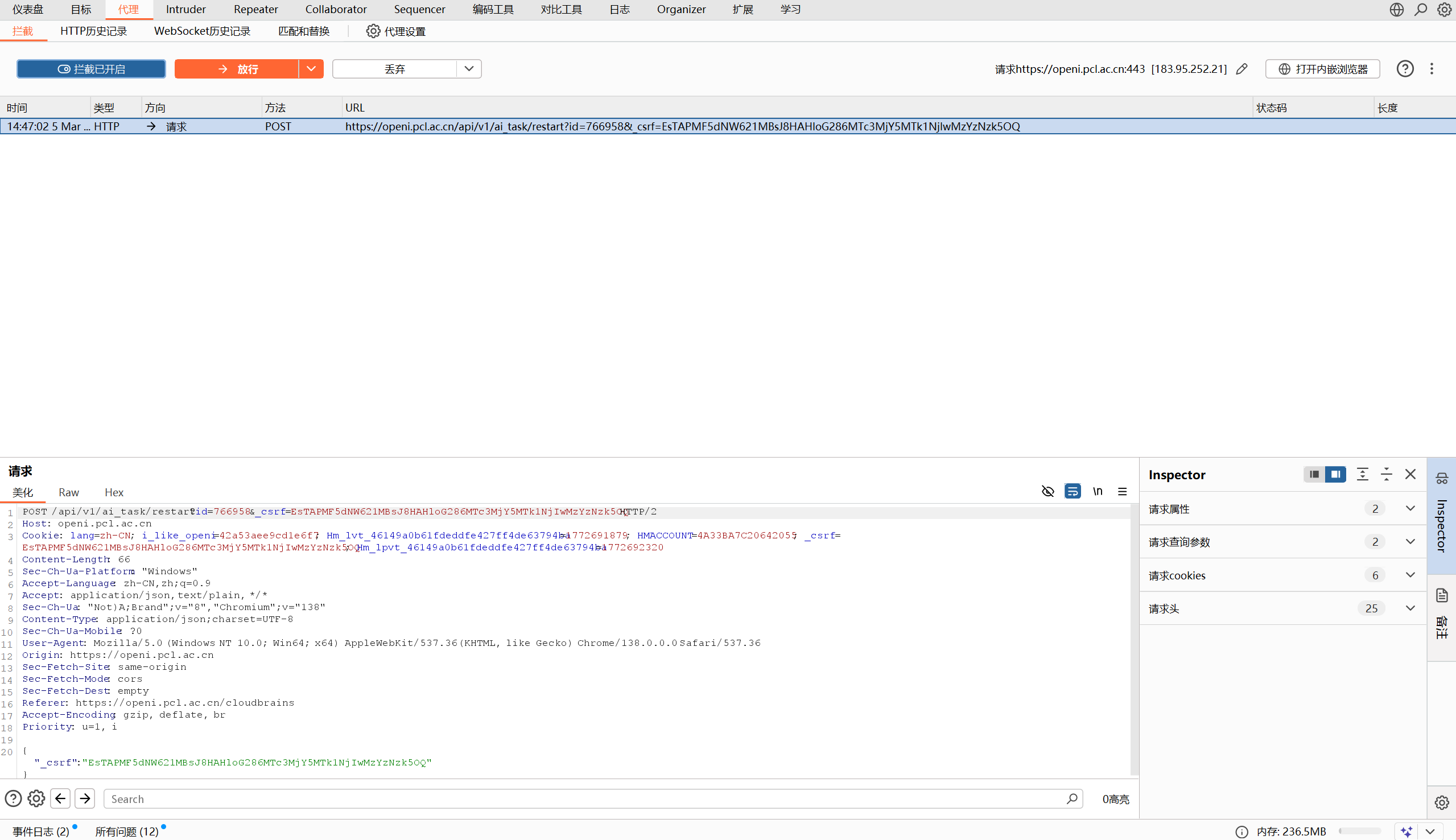The image size is (1456, 840).
Task: Open the Repeater tab
Action: pyautogui.click(x=255, y=9)
